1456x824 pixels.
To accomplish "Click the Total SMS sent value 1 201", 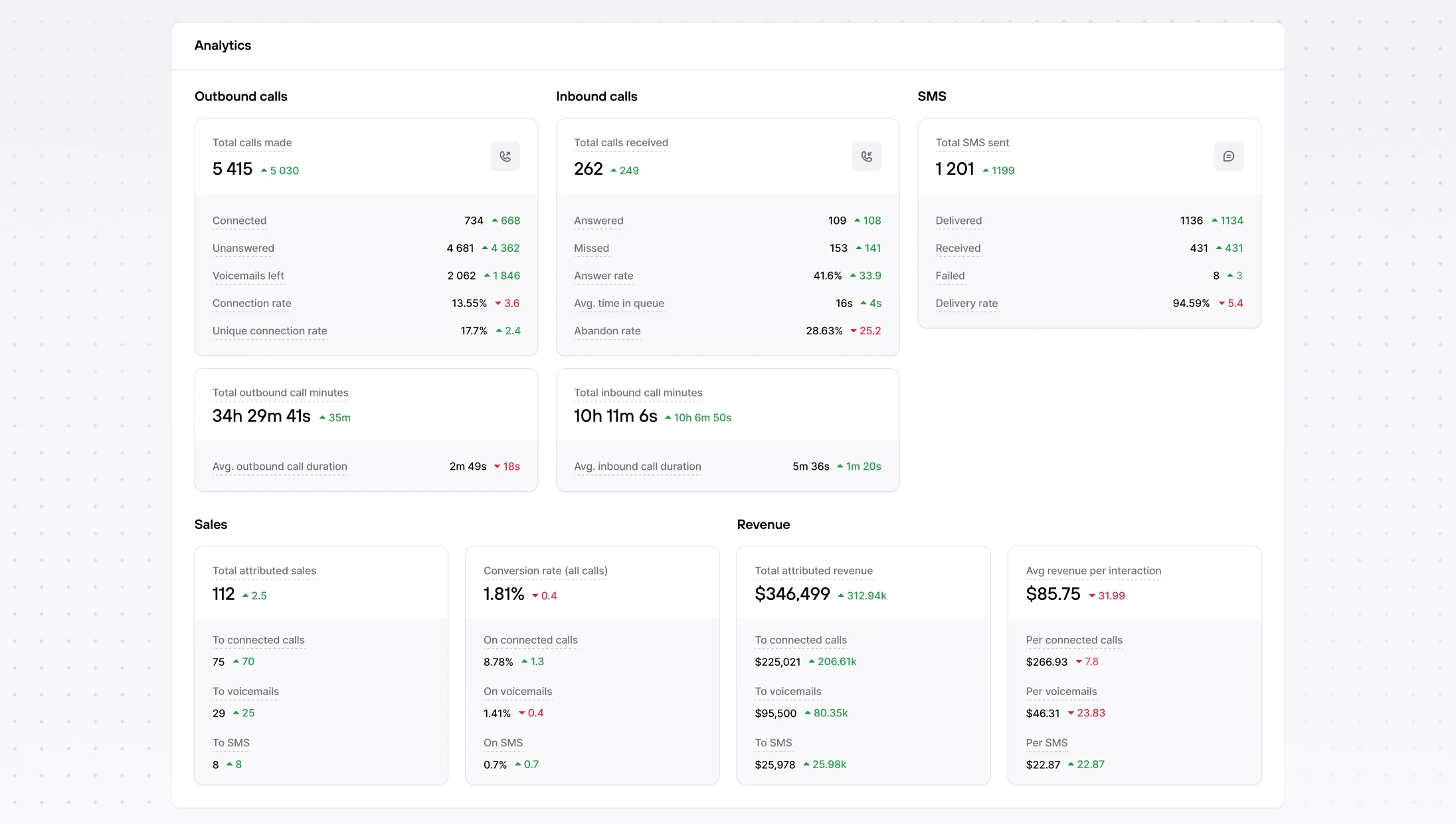I will 954,169.
